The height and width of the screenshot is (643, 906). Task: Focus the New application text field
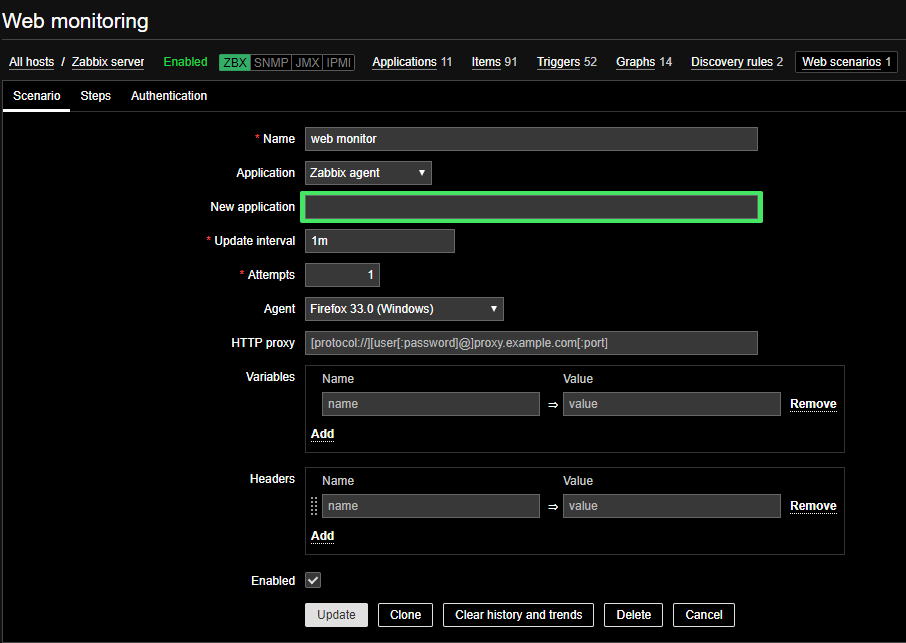point(531,207)
